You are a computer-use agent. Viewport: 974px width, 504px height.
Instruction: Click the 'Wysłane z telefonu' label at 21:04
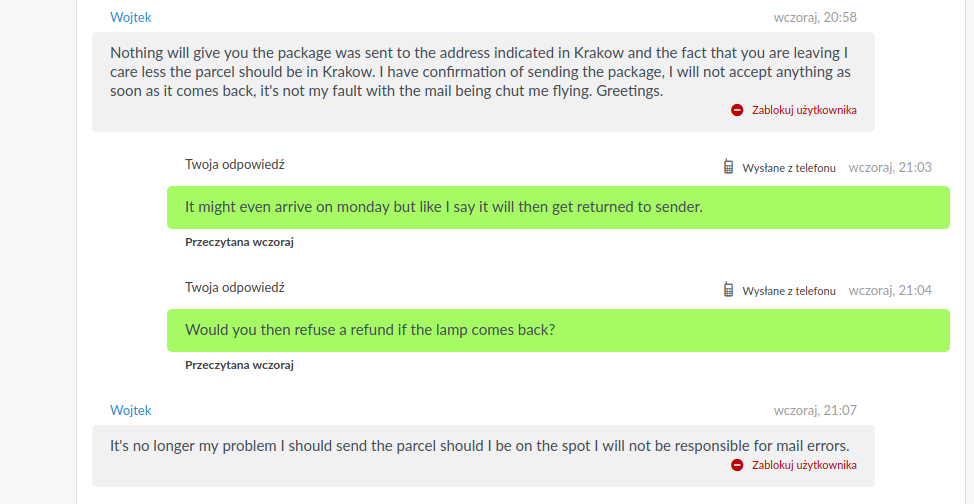pos(789,291)
